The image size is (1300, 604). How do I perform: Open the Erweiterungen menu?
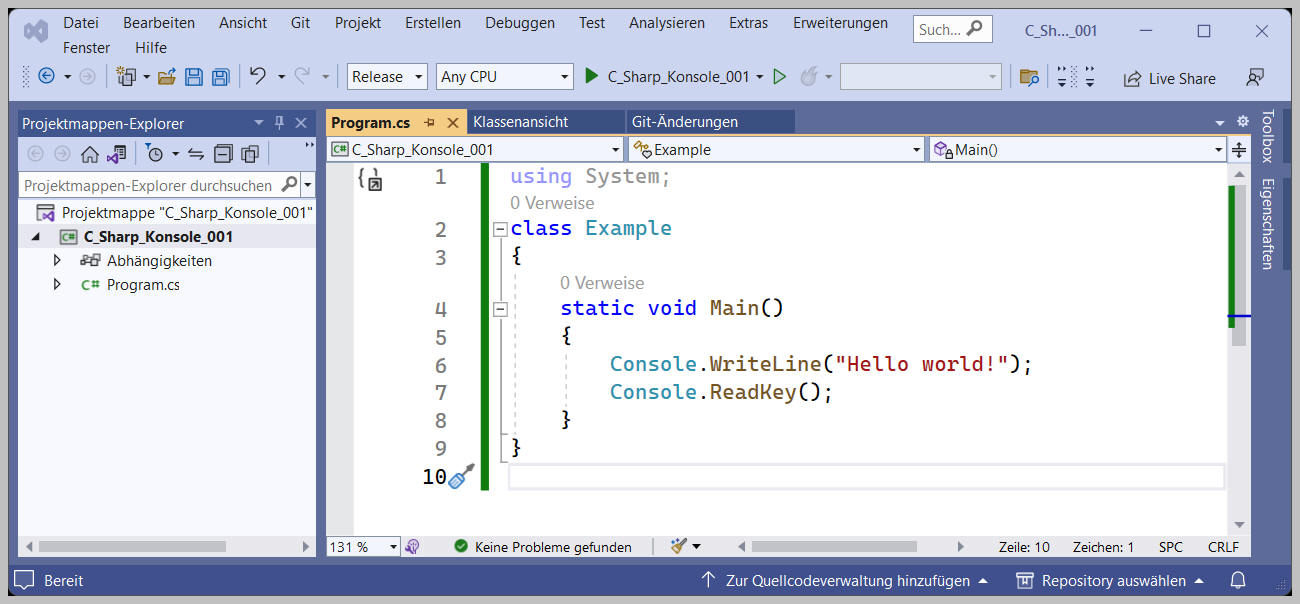[840, 22]
